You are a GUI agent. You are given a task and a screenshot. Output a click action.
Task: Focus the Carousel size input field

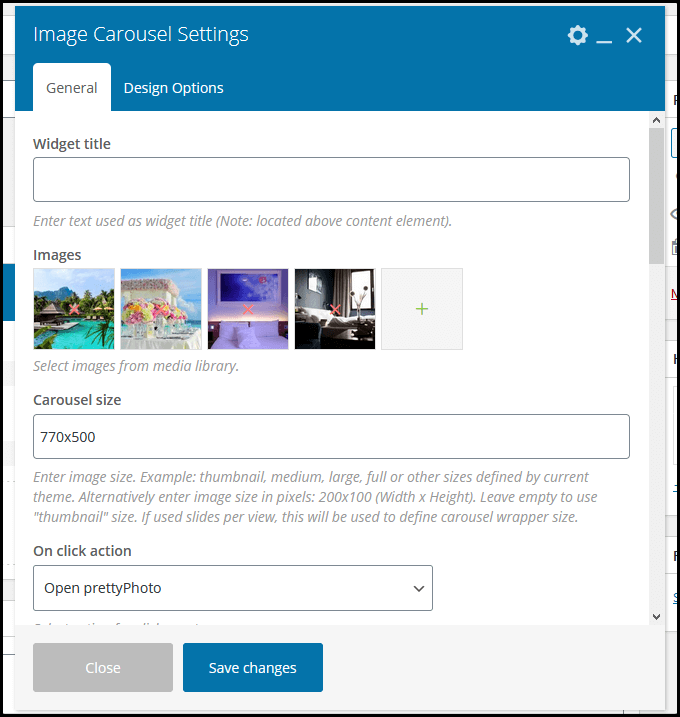coord(331,437)
